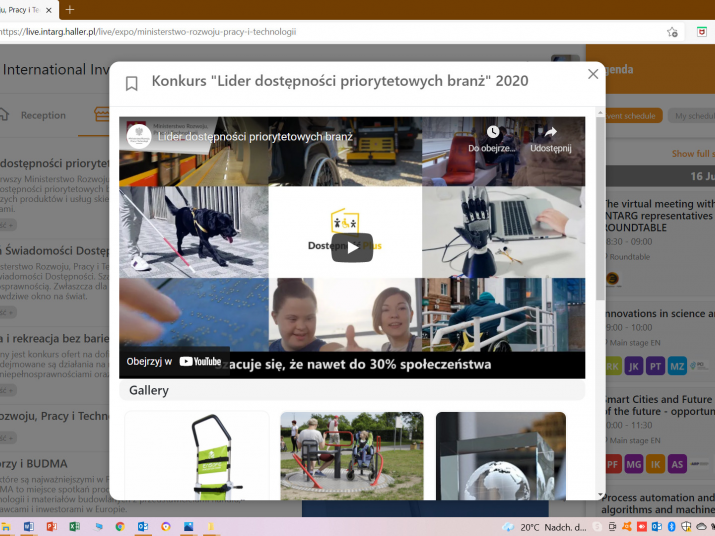Image resolution: width=715 pixels, height=536 pixels.
Task: Close the Konkurs popup dialog
Action: (x=593, y=74)
